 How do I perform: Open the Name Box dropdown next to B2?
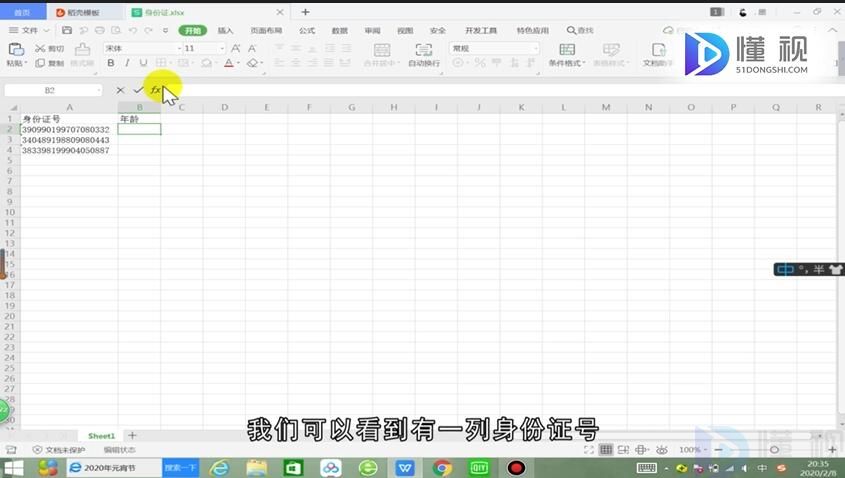pyautogui.click(x=99, y=91)
